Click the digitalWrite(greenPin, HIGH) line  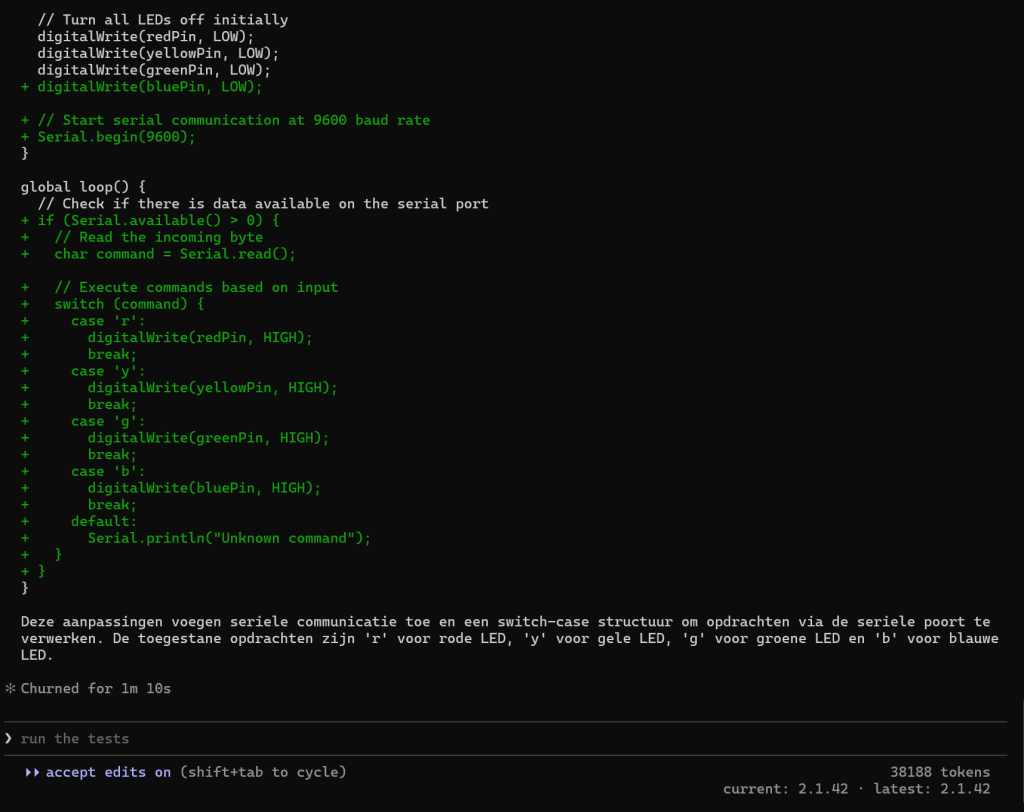pos(208,438)
